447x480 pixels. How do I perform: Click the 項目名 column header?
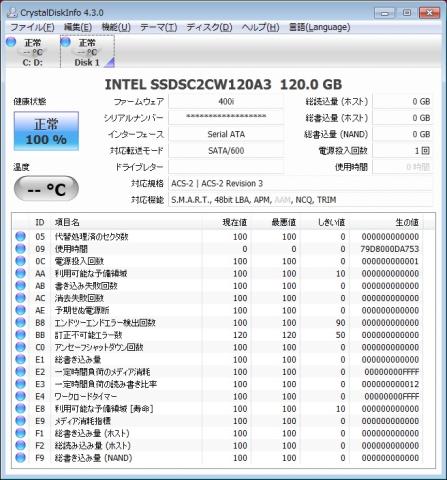coord(127,222)
